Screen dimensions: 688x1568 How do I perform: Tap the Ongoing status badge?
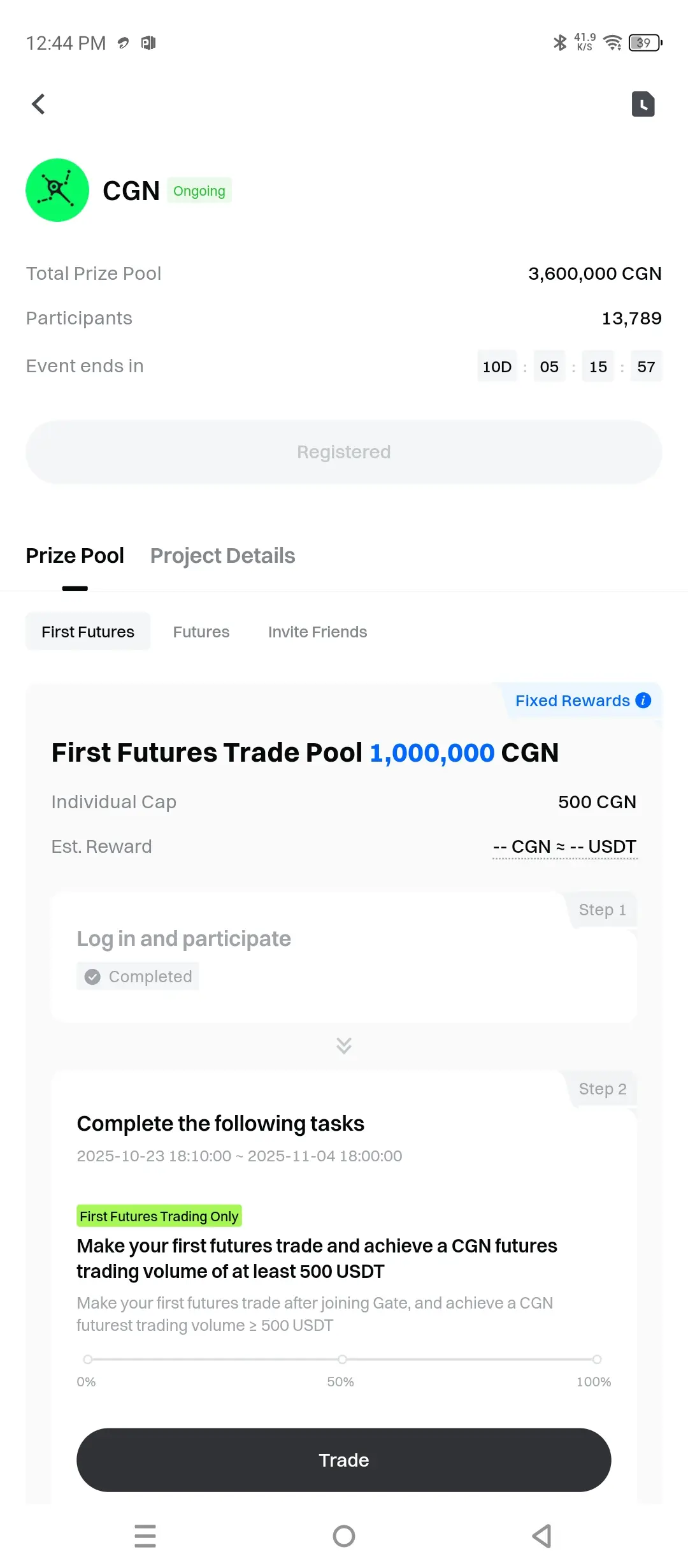(199, 191)
